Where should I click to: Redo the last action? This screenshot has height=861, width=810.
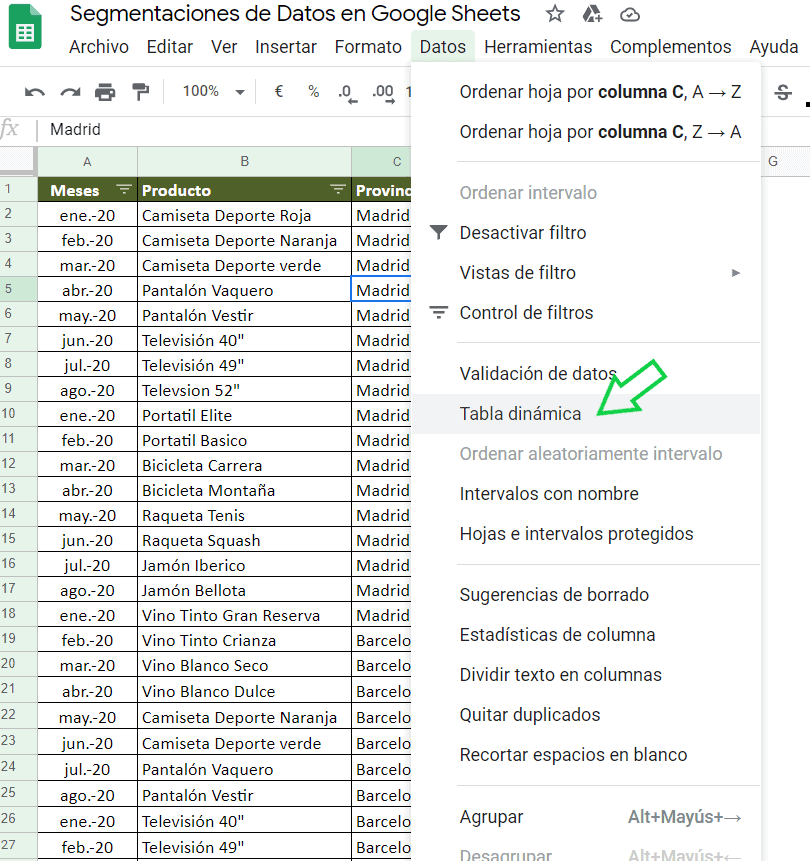[x=70, y=92]
